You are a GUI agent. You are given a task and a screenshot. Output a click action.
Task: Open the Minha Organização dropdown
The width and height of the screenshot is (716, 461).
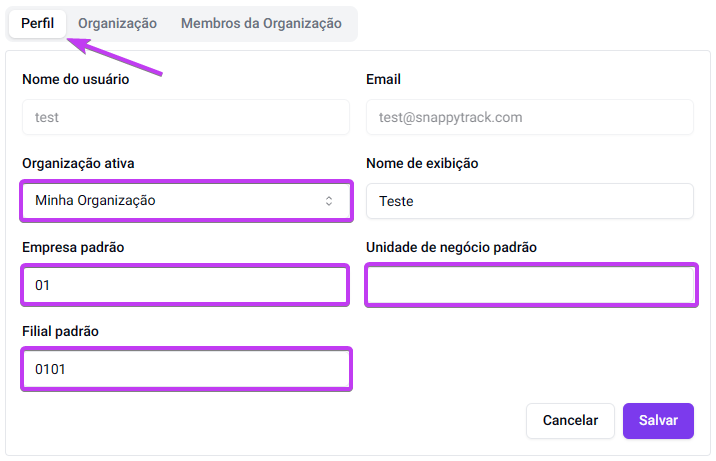coord(185,201)
